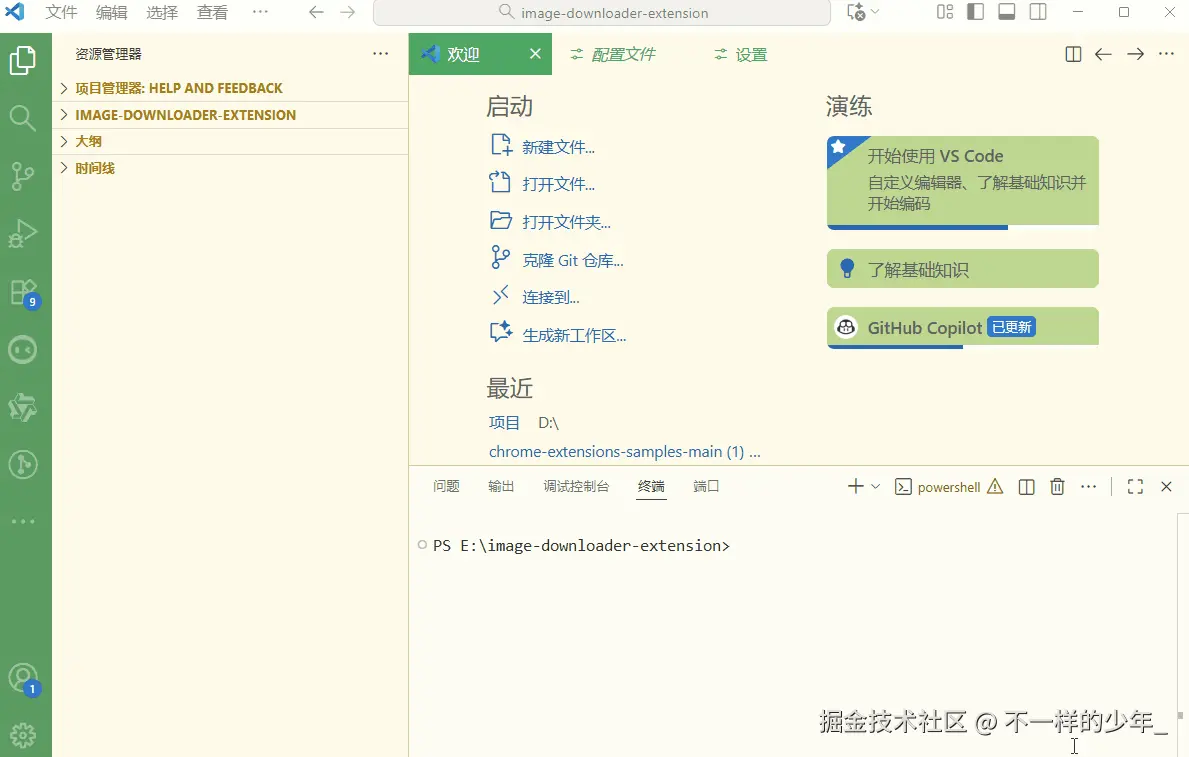
Task: Open the Extensions view with badge 9
Action: coord(24,293)
